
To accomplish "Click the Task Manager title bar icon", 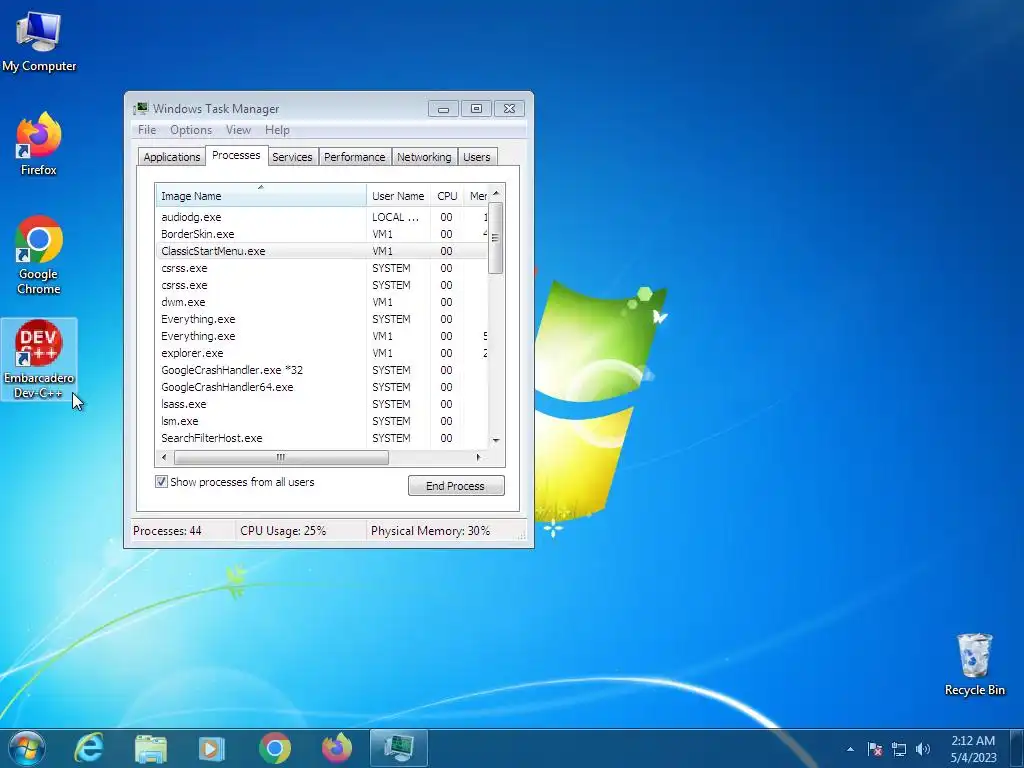I will click(140, 108).
